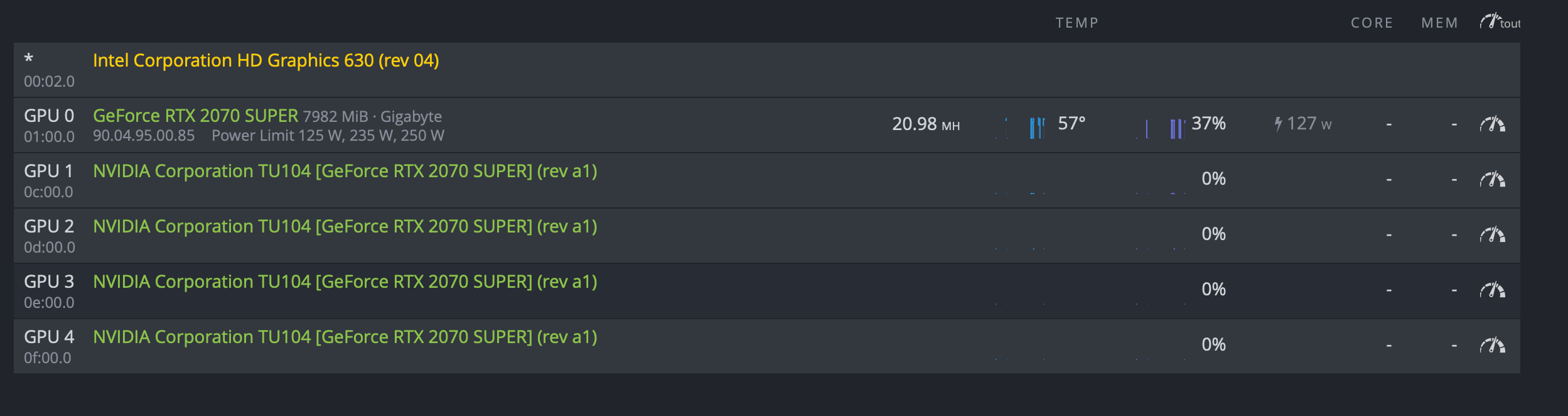Click GPU 3 NVIDIA TU104 device name

click(345, 282)
